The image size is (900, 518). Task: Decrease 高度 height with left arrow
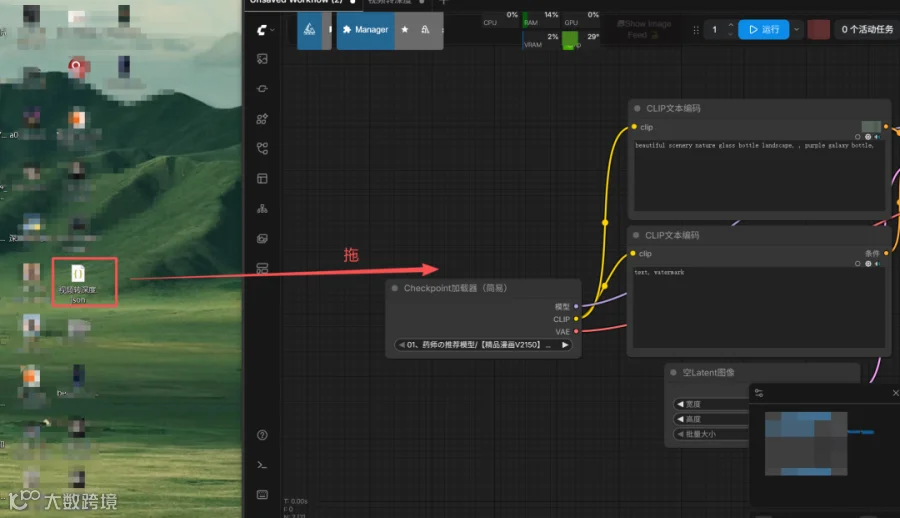680,419
